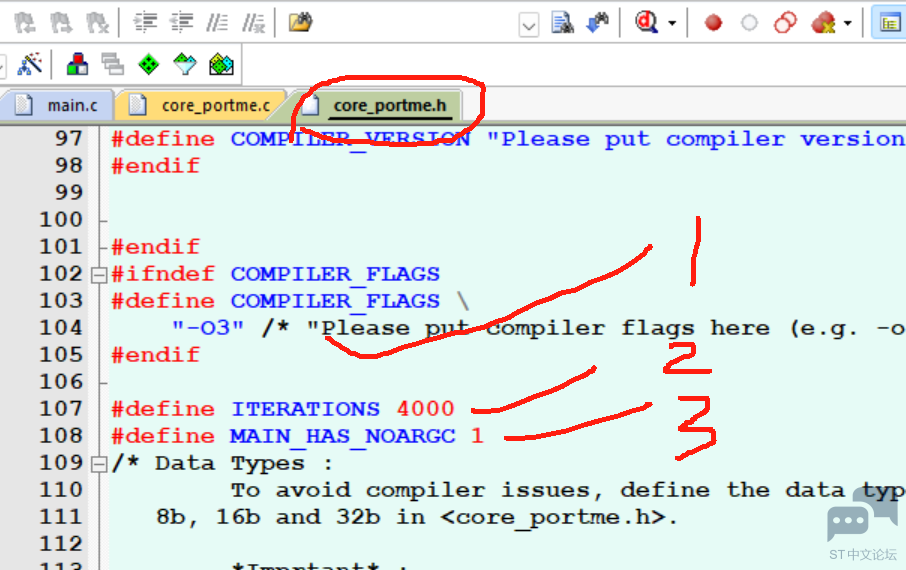Viewport: 906px width, 570px height.
Task: Open Options for Target wand icon
Action: pos(29,64)
